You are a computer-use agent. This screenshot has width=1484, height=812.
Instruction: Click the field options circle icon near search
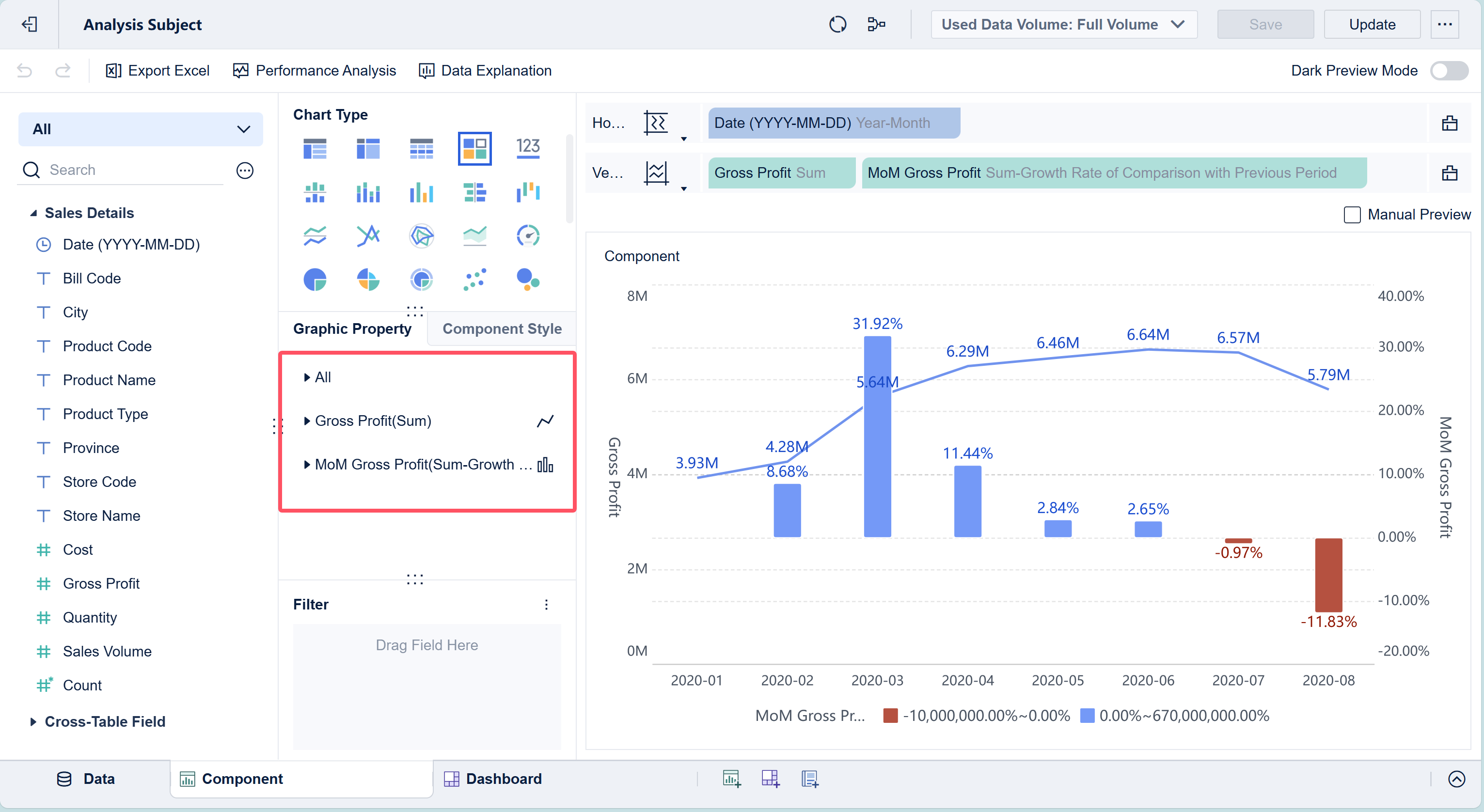click(x=245, y=171)
